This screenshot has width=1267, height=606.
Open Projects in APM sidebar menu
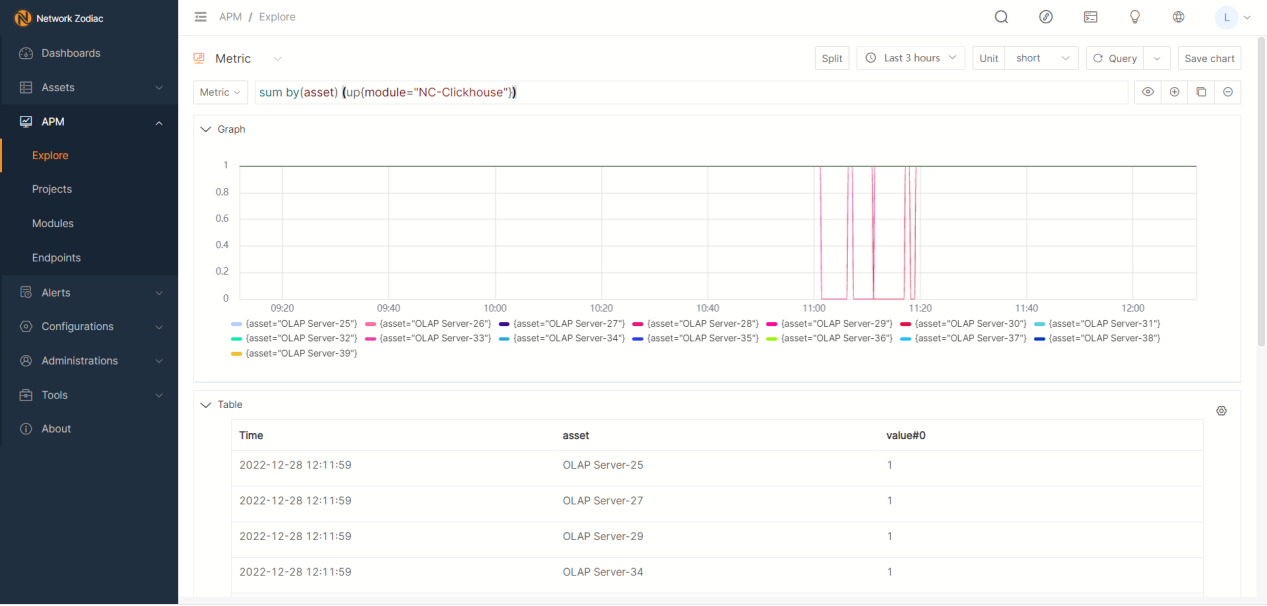tap(52, 189)
